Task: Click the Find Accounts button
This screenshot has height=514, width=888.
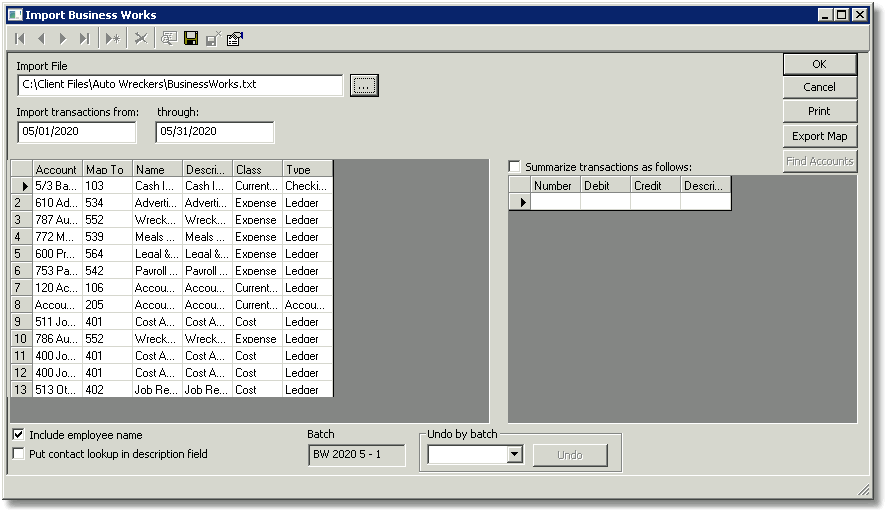Action: pyautogui.click(x=819, y=161)
